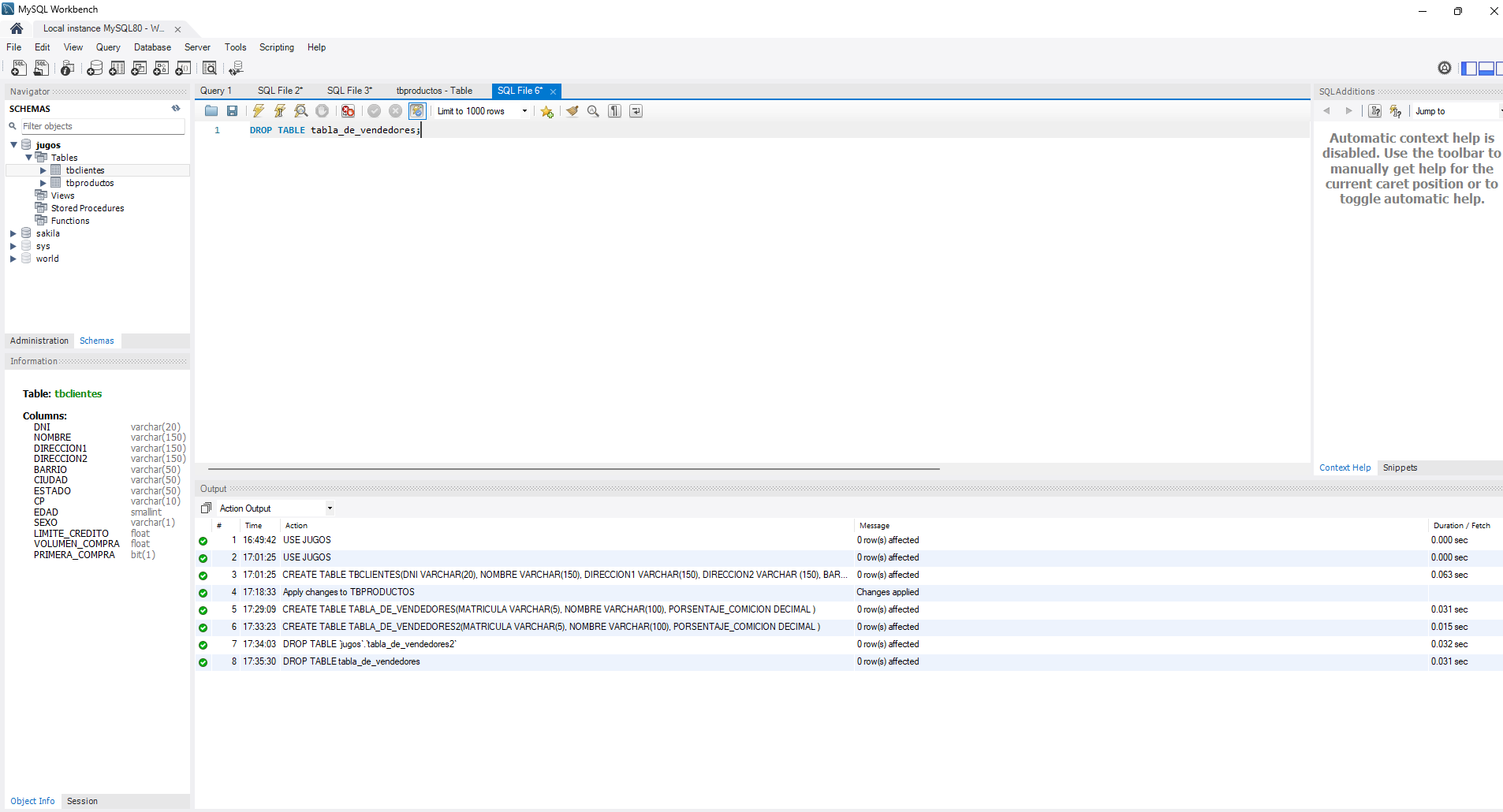Switch to the Administration tab
The image size is (1503, 812).
pyautogui.click(x=39, y=341)
